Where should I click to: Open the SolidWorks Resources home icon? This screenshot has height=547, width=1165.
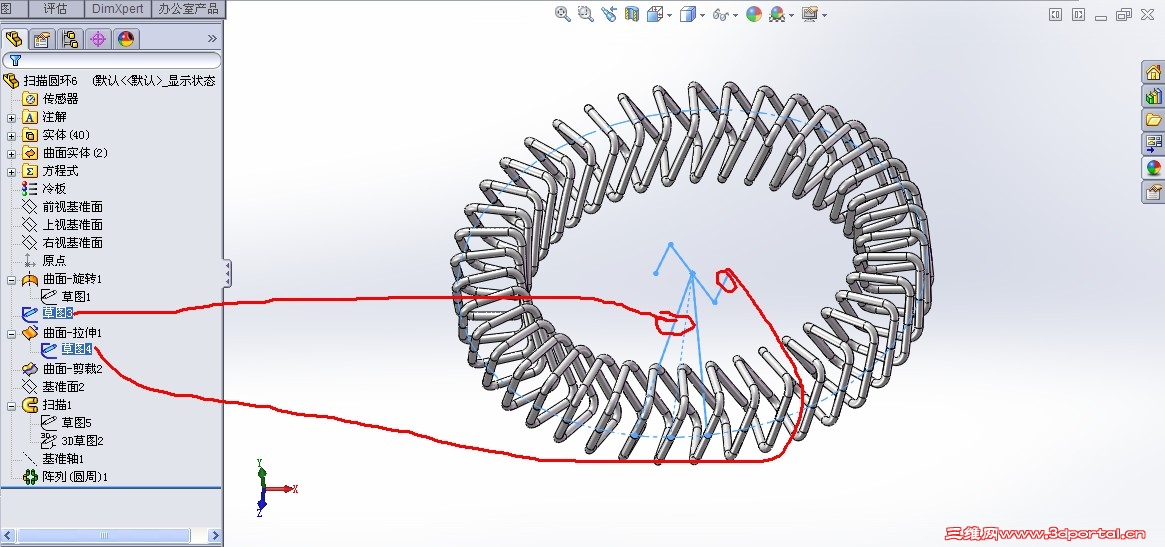coord(1153,72)
